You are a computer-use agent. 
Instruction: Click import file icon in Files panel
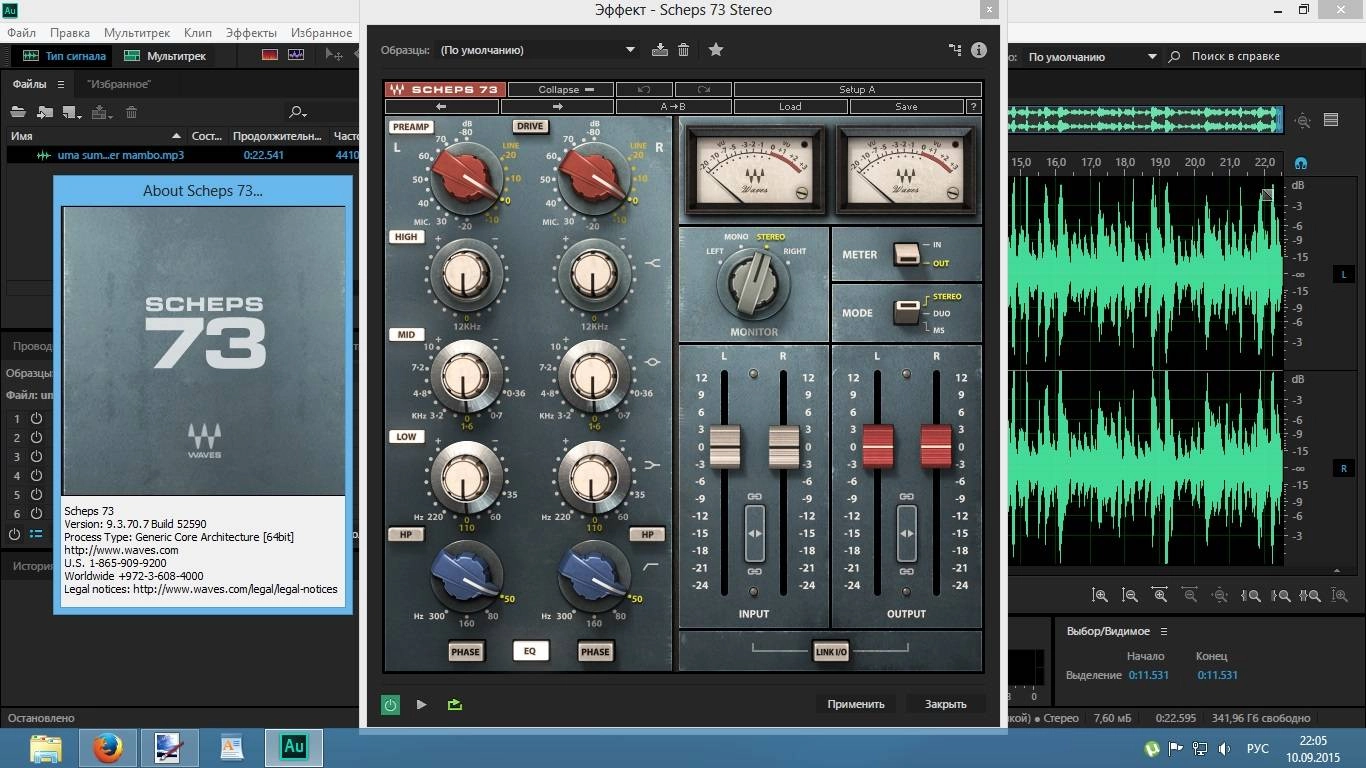click(45, 112)
